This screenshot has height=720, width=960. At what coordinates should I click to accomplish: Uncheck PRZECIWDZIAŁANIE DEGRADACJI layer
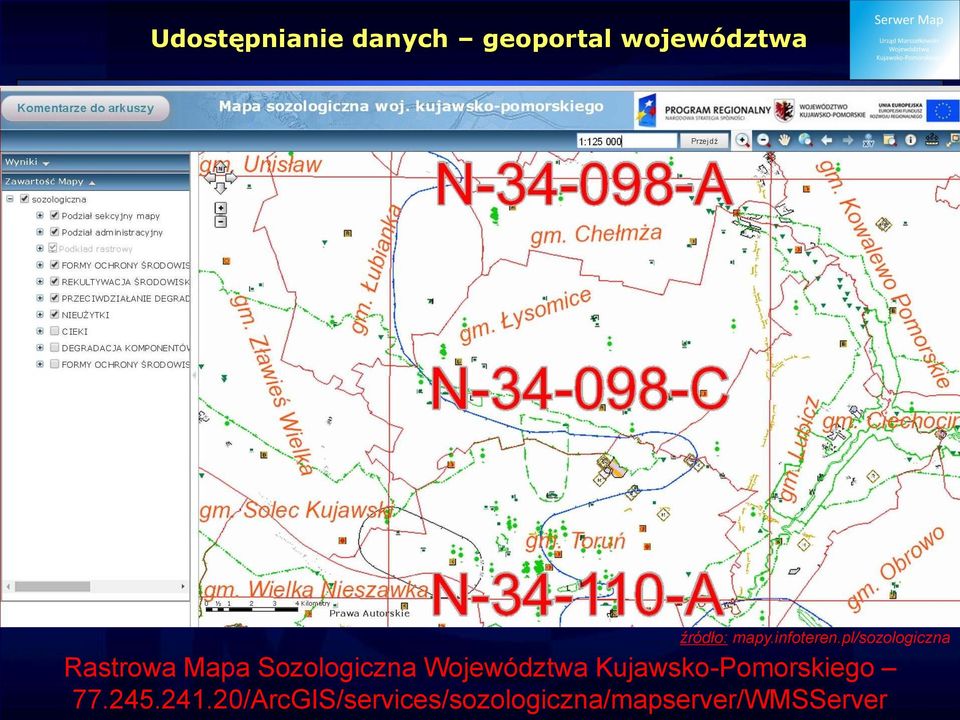point(54,298)
